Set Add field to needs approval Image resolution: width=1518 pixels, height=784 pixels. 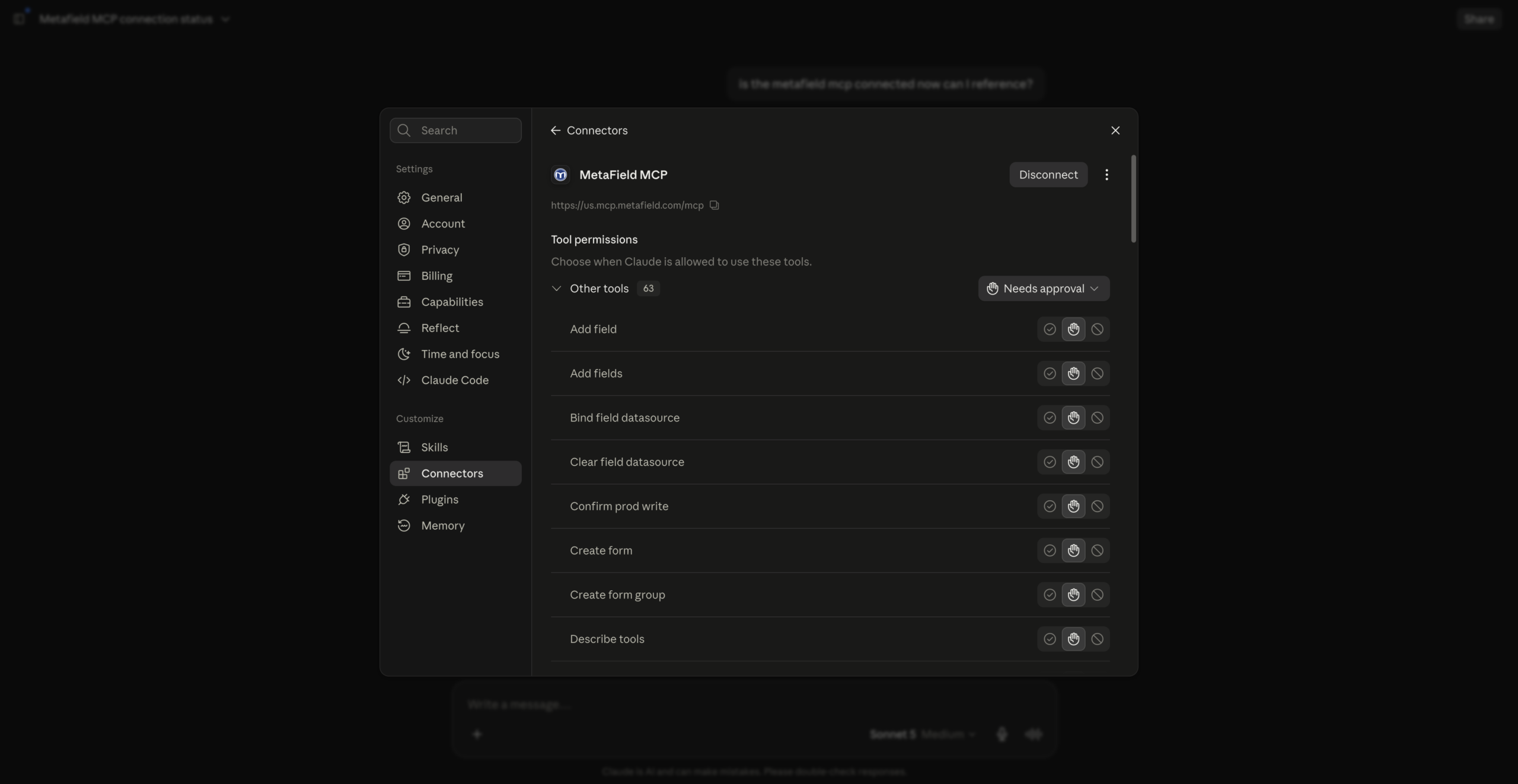[1073, 329]
